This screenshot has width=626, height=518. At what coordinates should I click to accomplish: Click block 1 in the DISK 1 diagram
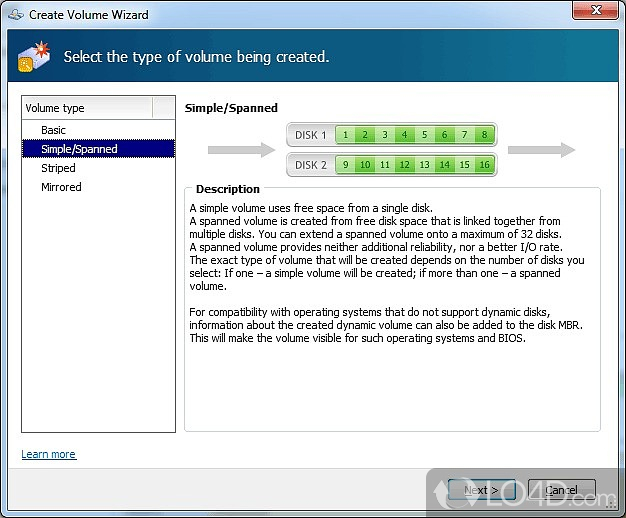pyautogui.click(x=345, y=135)
